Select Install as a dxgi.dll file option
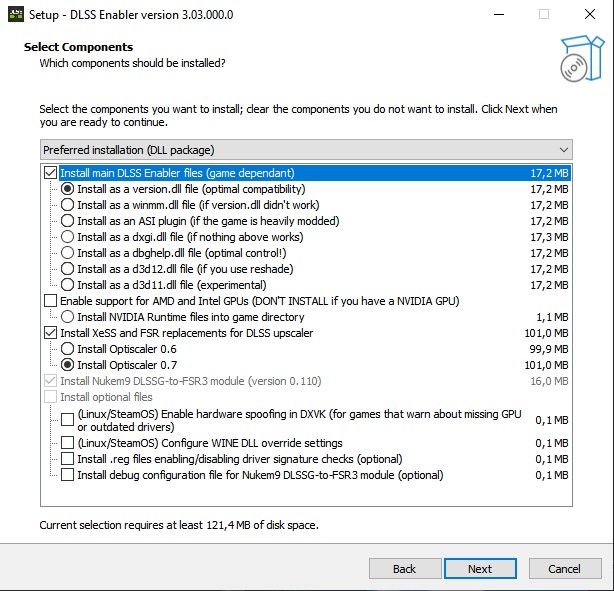The image size is (614, 591). pyautogui.click(x=67, y=237)
